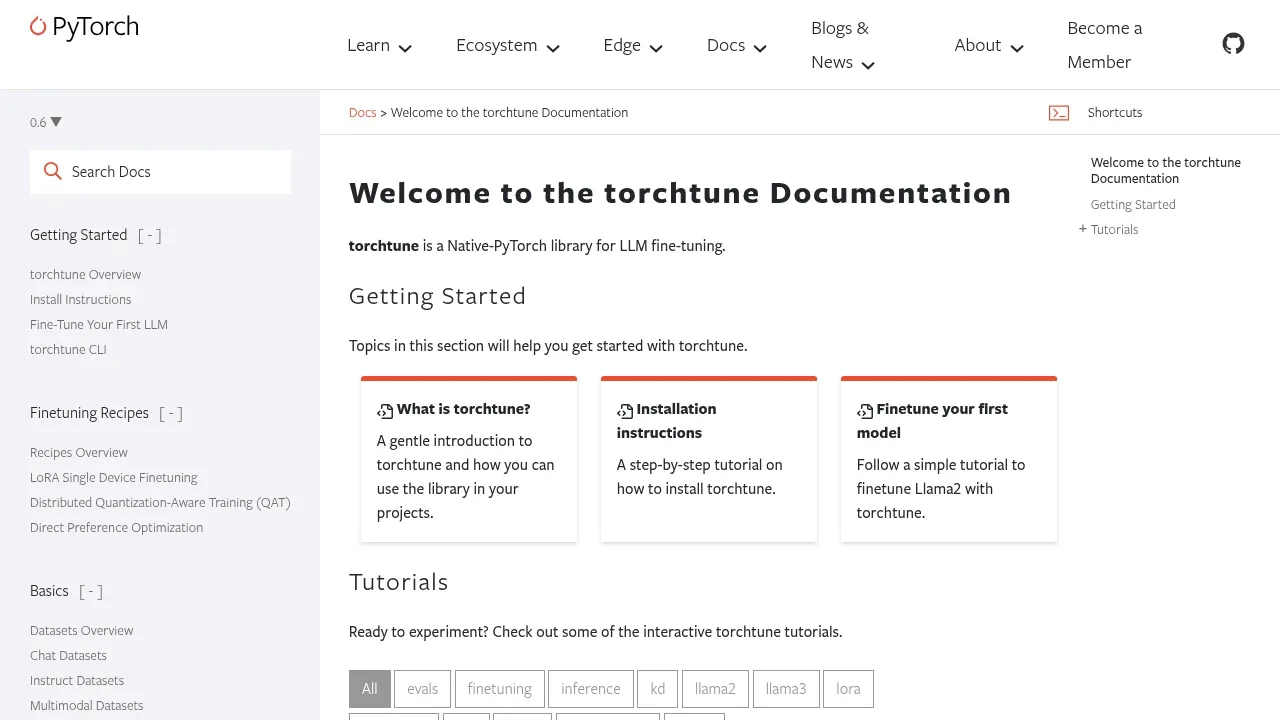The height and width of the screenshot is (720, 1280).
Task: Open the Shortcuts link
Action: click(1115, 112)
